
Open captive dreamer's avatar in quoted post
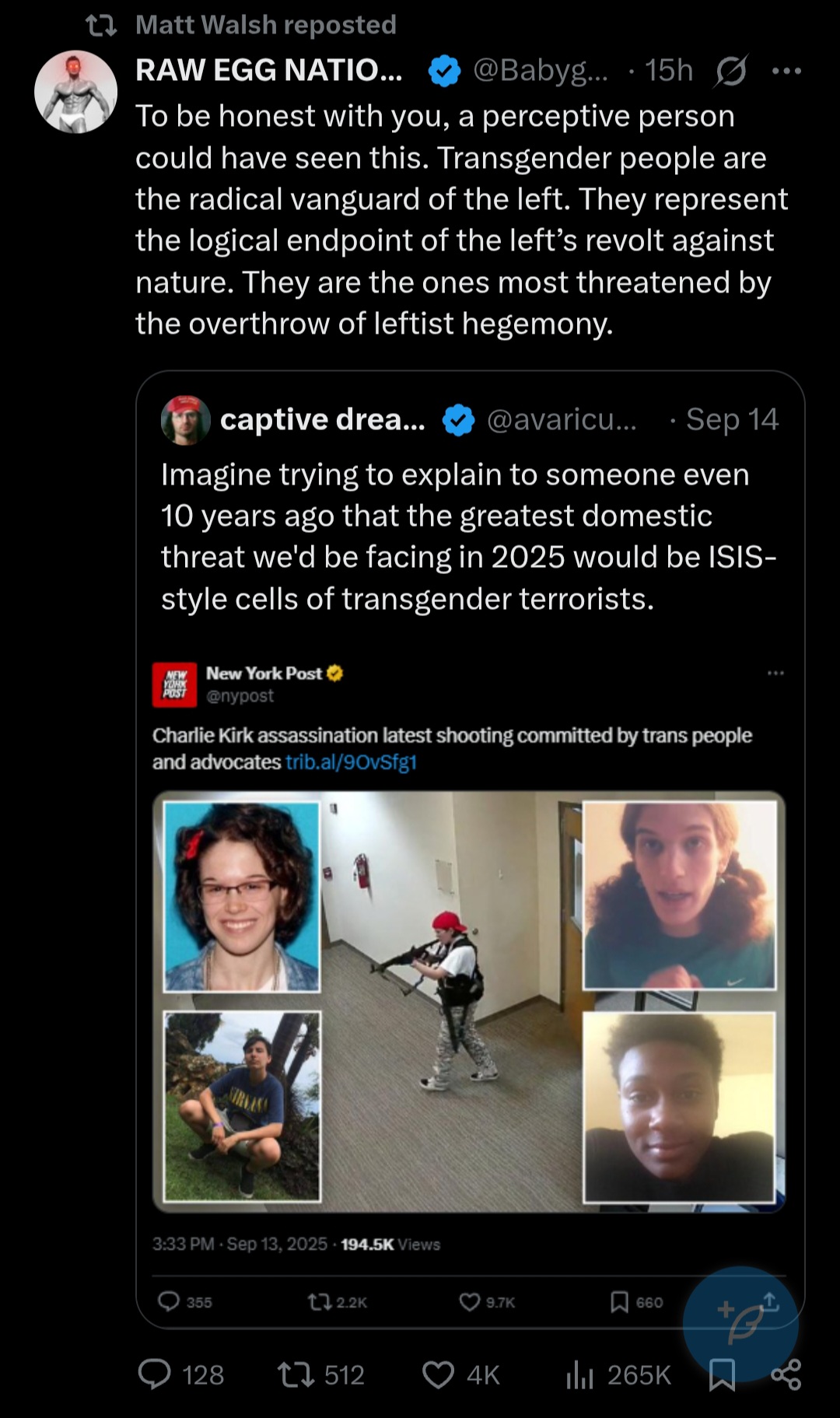pyautogui.click(x=186, y=420)
